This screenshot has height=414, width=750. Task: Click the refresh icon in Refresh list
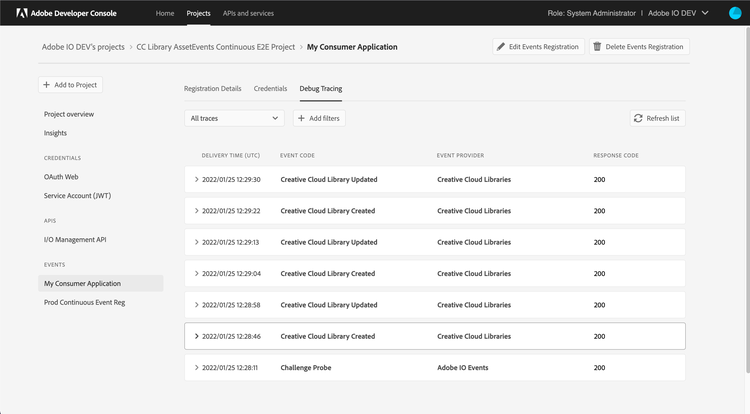click(x=638, y=118)
